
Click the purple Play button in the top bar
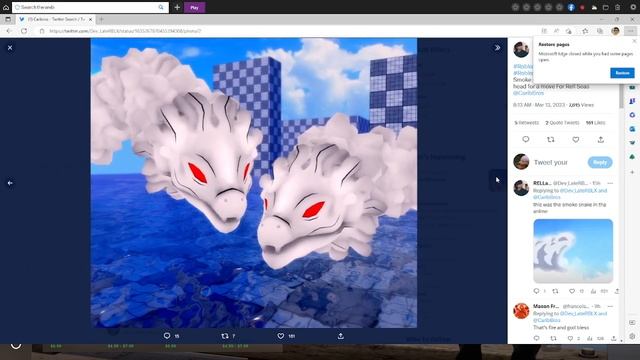click(194, 7)
